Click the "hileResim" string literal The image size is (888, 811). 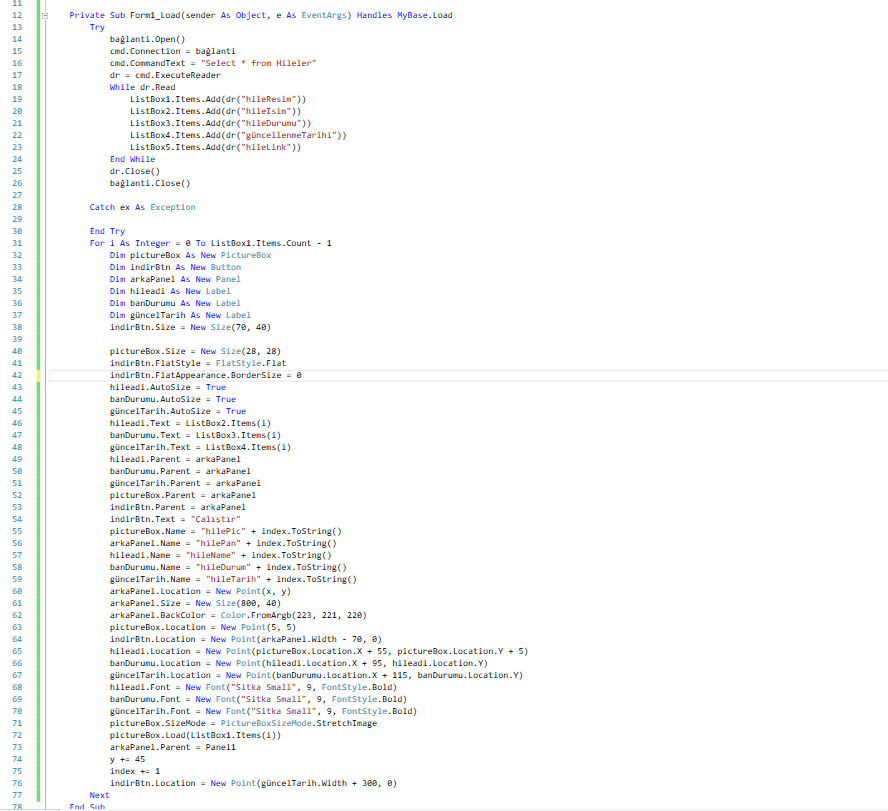coord(268,99)
